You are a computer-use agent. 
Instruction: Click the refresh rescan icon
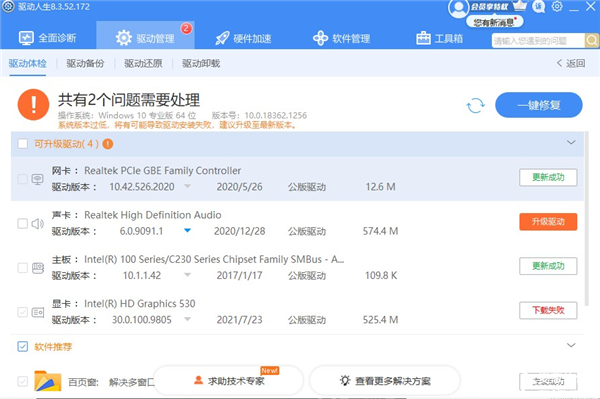tap(475, 105)
